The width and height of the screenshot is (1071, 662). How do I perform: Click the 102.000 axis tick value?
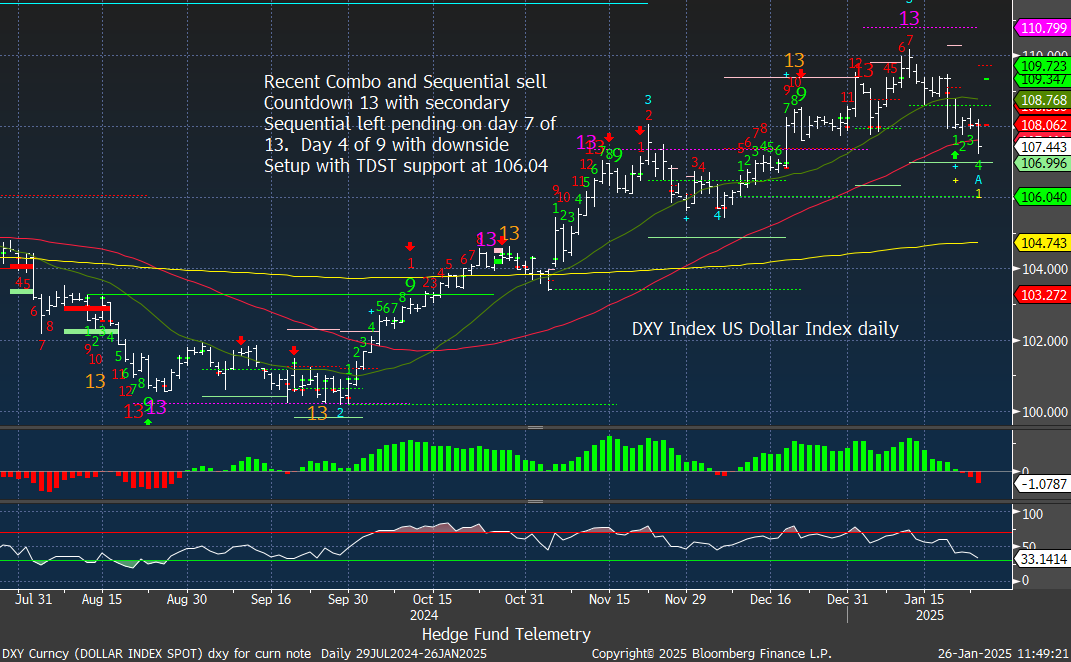click(x=1044, y=341)
